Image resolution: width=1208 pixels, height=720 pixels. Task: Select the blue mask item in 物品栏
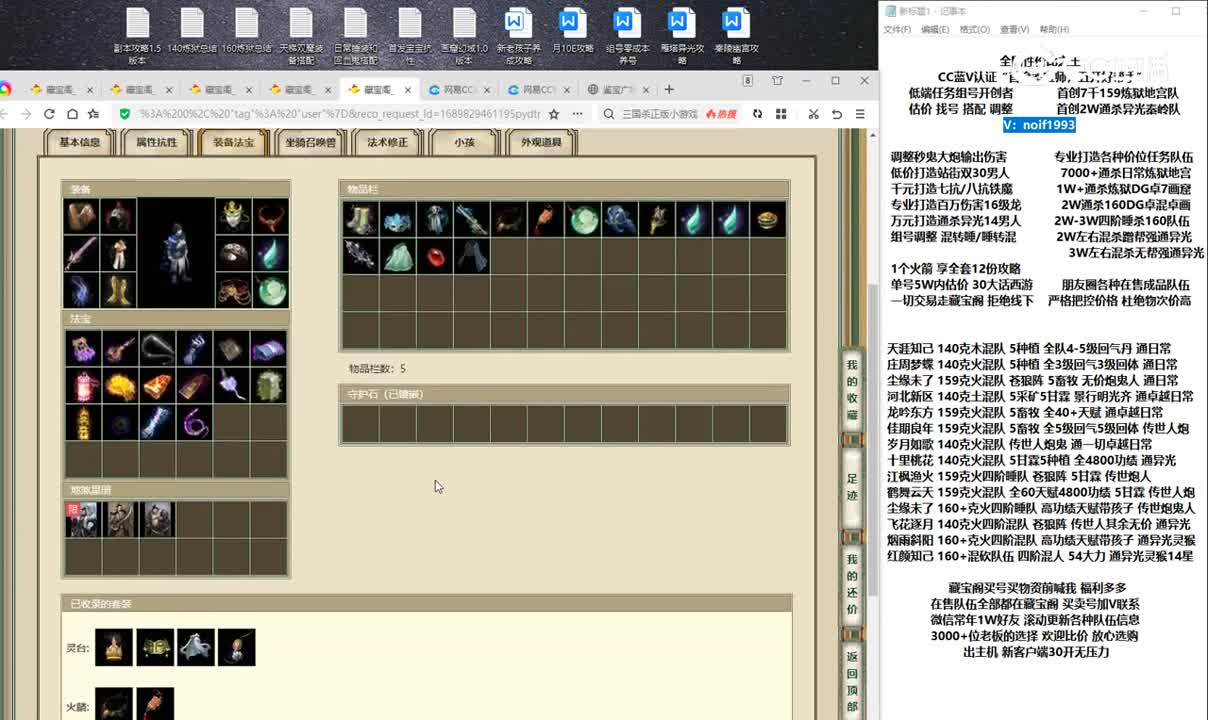tap(397, 219)
